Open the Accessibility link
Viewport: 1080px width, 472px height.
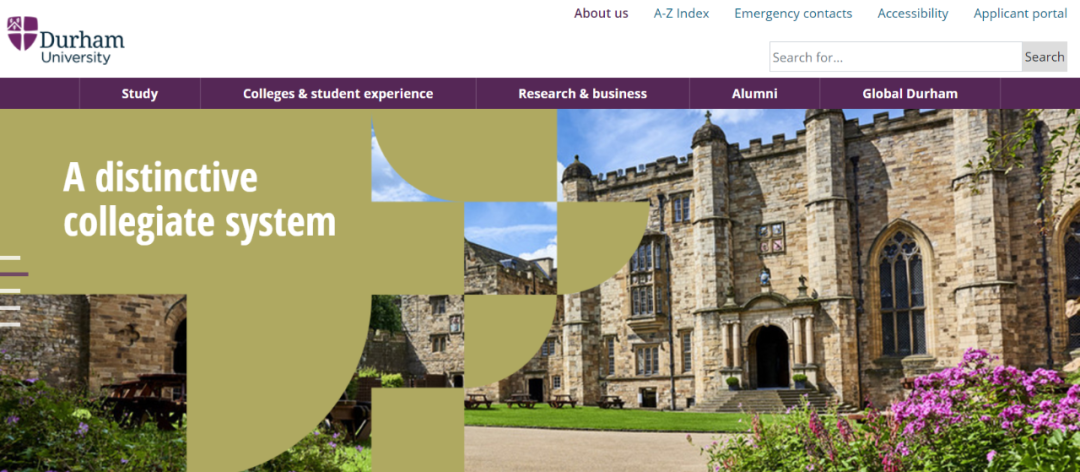pyautogui.click(x=913, y=13)
